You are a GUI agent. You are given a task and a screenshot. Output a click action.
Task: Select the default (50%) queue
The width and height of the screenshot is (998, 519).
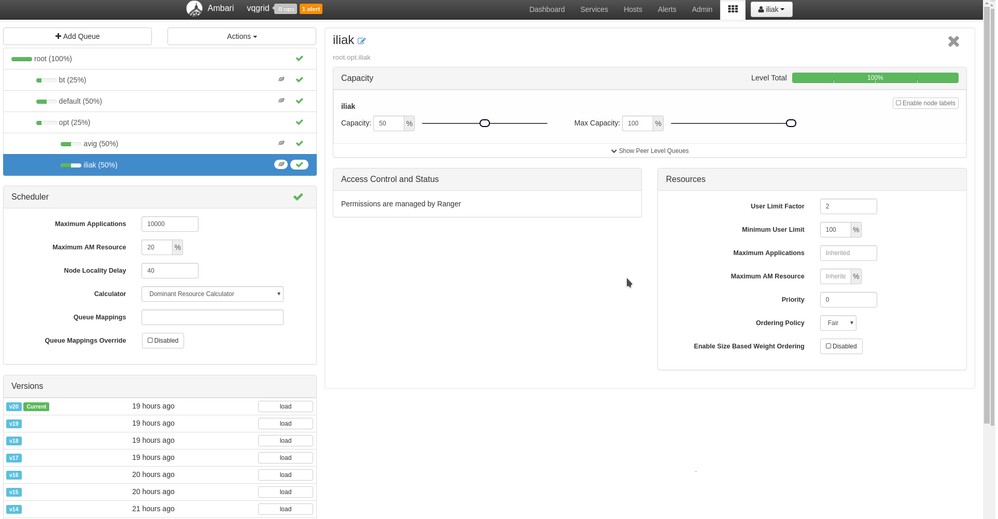point(160,101)
